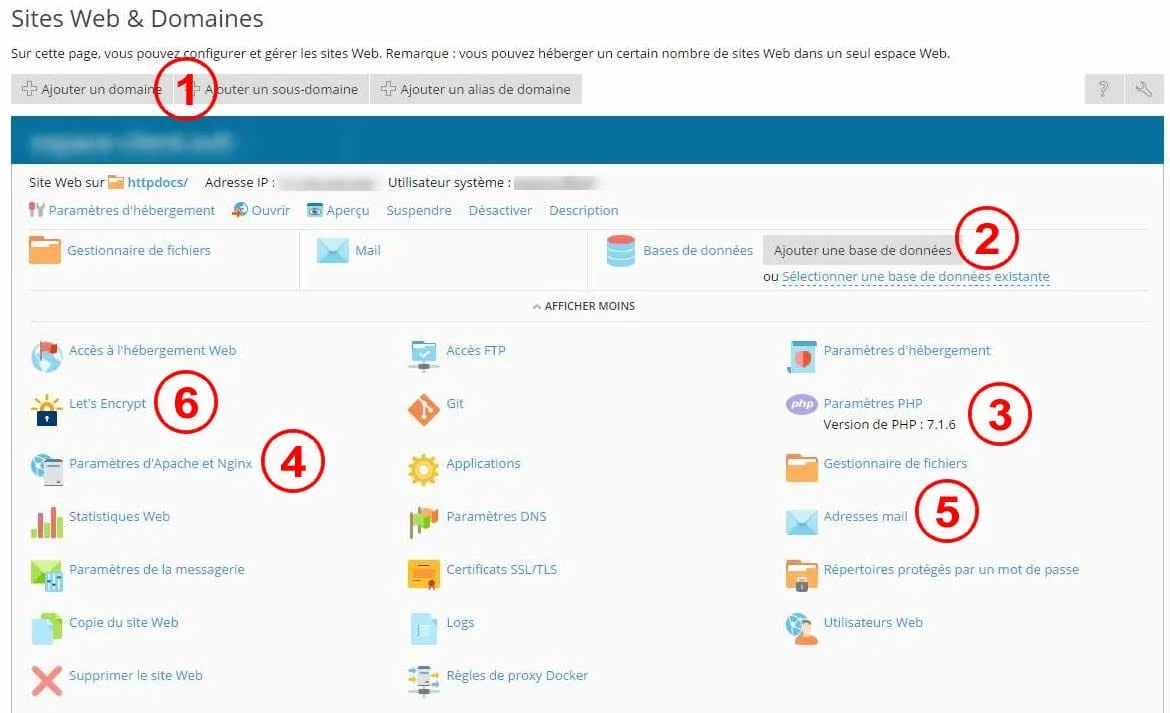
Task: Click the wrench settings button
Action: (1144, 89)
